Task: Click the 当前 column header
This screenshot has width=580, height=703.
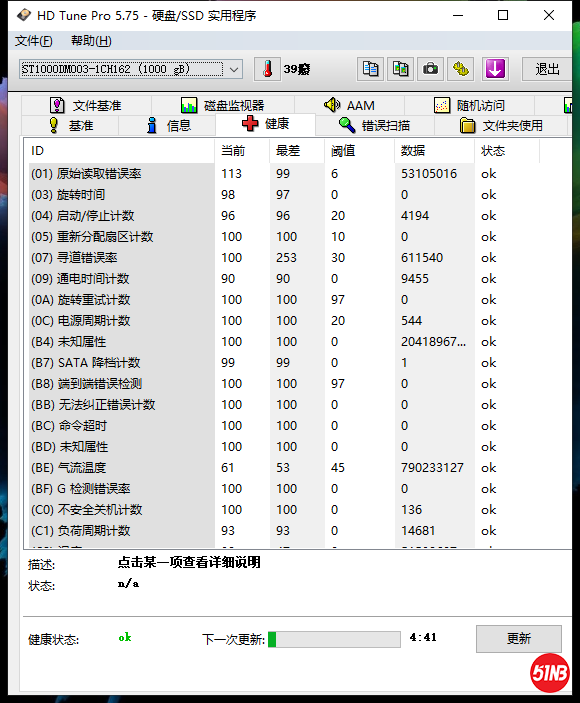Action: point(242,151)
